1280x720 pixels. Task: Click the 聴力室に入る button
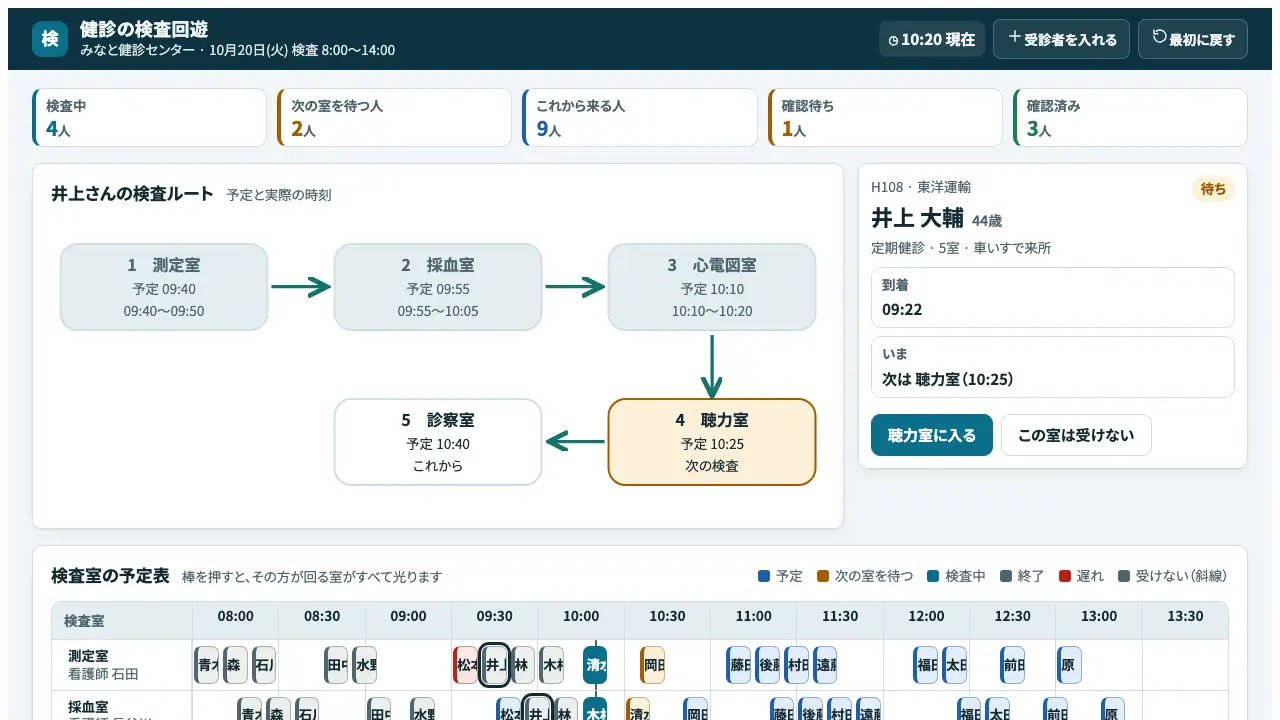(x=932, y=435)
